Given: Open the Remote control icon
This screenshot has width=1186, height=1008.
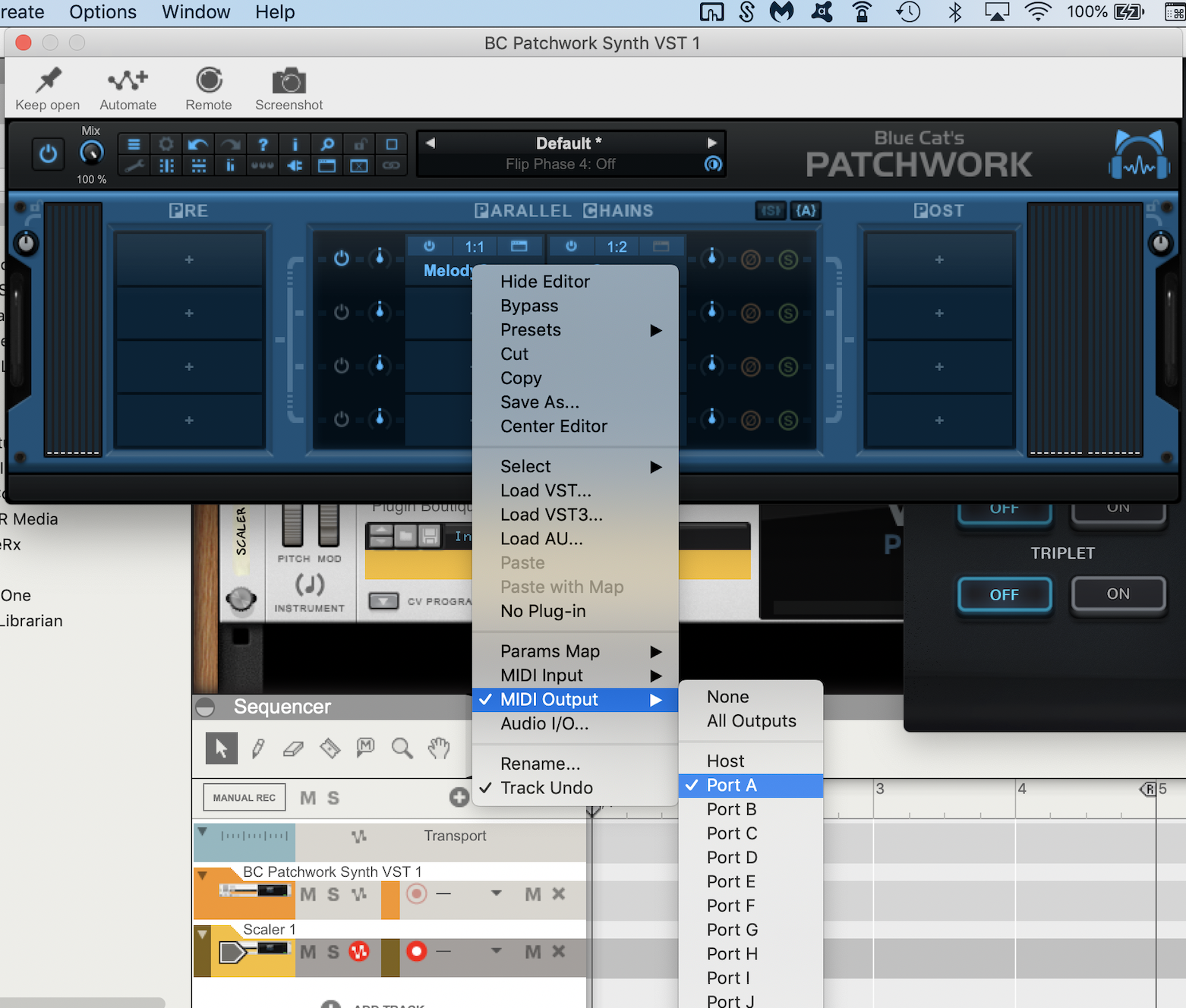Looking at the screenshot, I should 209,80.
